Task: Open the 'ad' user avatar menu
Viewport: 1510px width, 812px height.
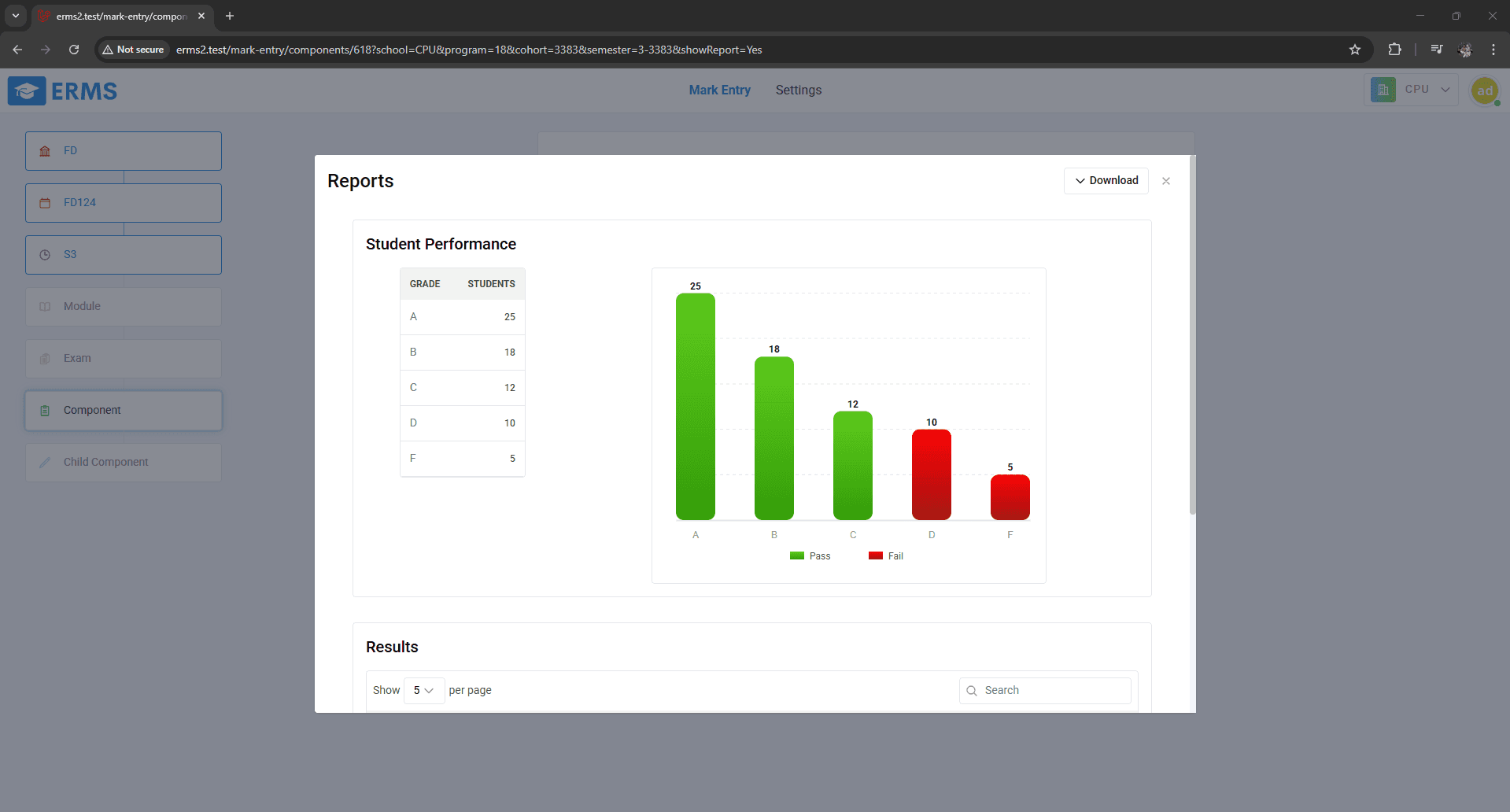Action: point(1485,90)
